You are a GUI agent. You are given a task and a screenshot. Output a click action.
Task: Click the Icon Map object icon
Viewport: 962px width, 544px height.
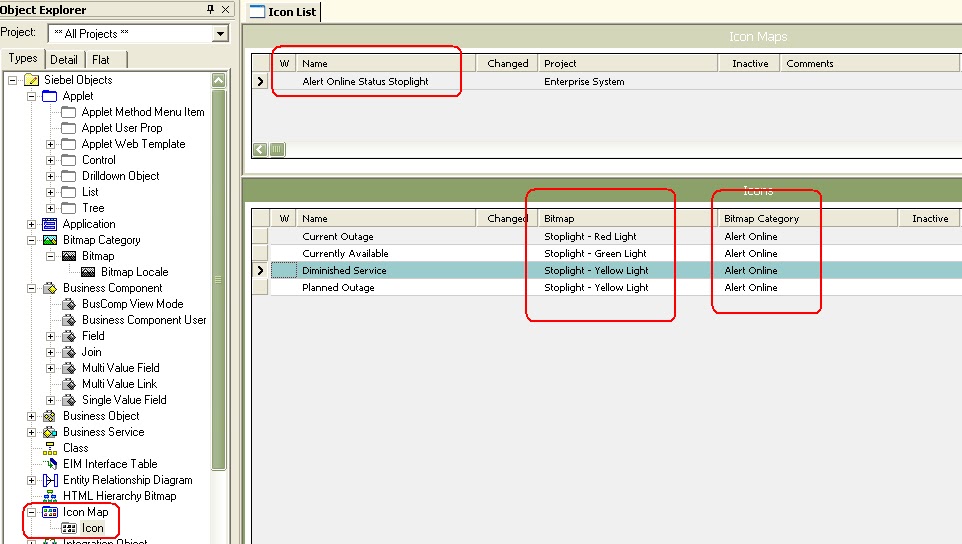pyautogui.click(x=50, y=511)
